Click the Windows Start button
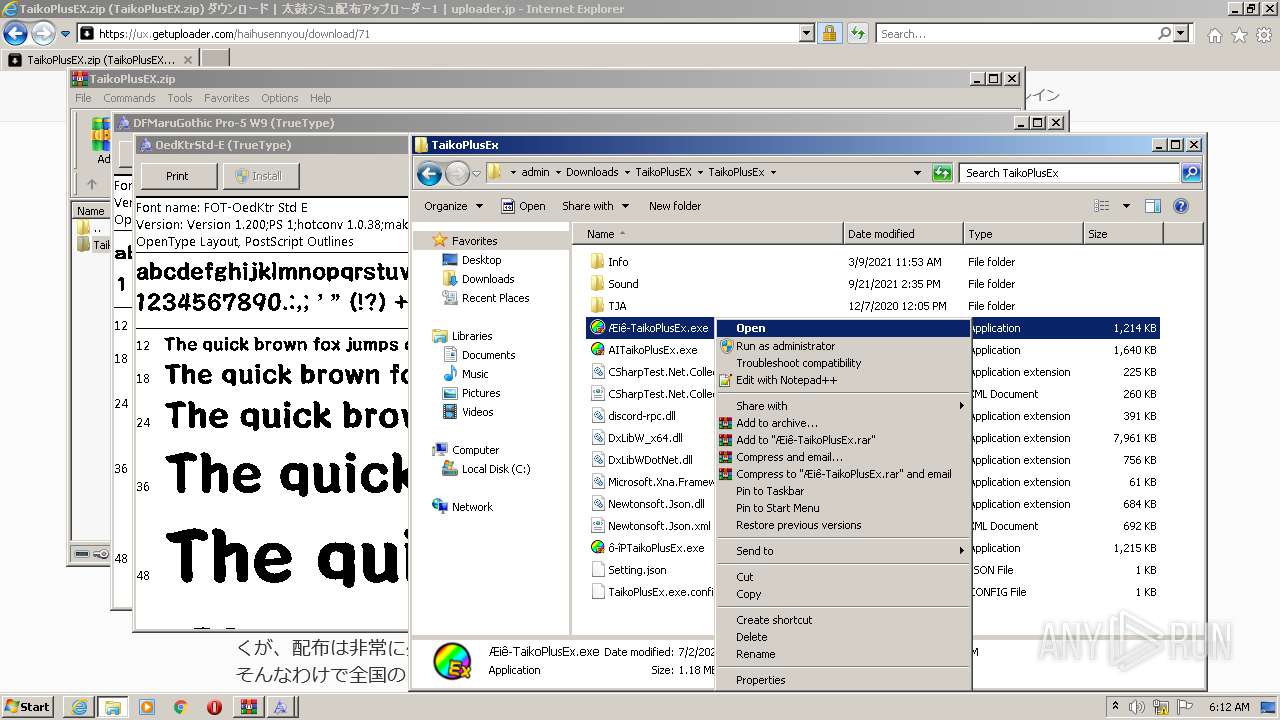Screen dimensions: 1280x720 (x=27, y=707)
